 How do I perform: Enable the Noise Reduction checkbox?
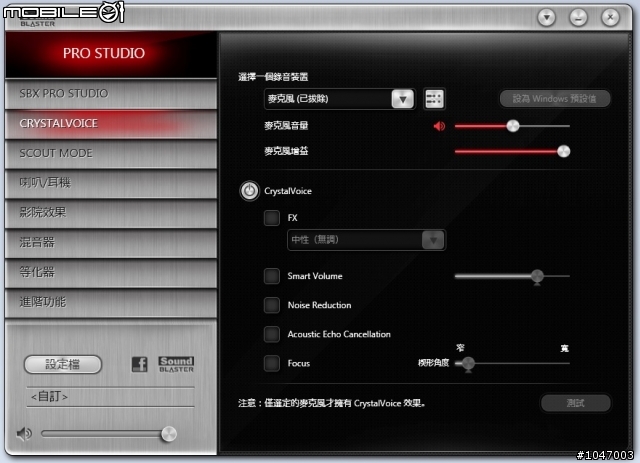coord(272,305)
